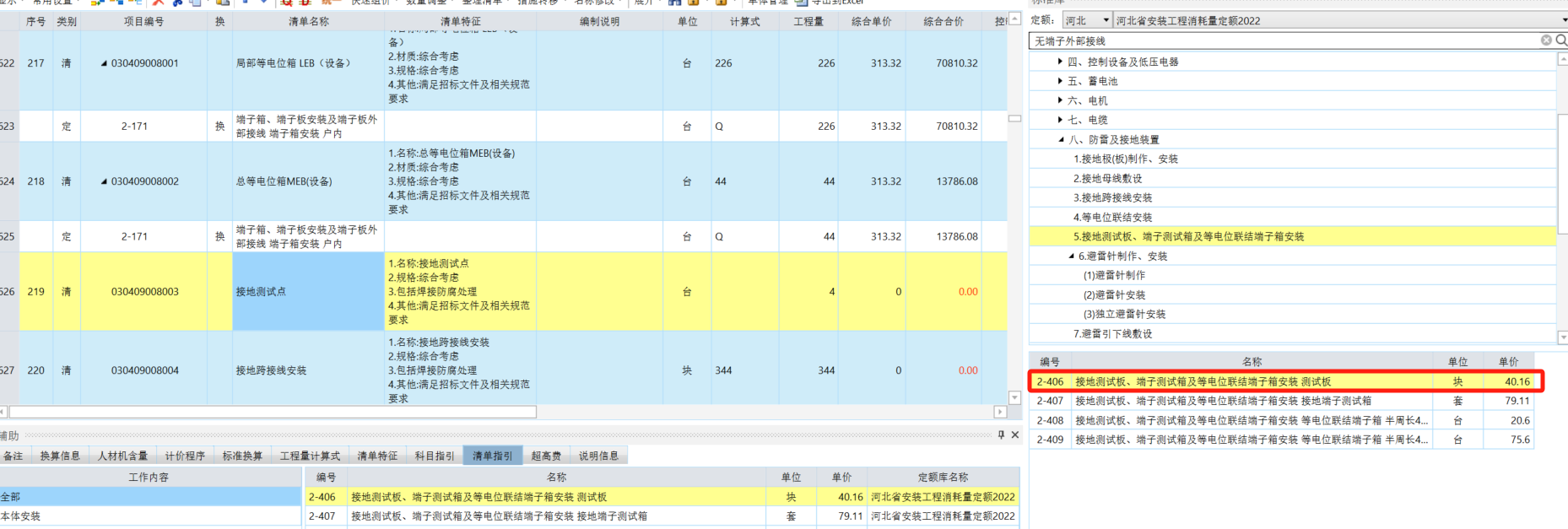Select tree item 1.接地极(板)制作、安装

pos(1126,159)
